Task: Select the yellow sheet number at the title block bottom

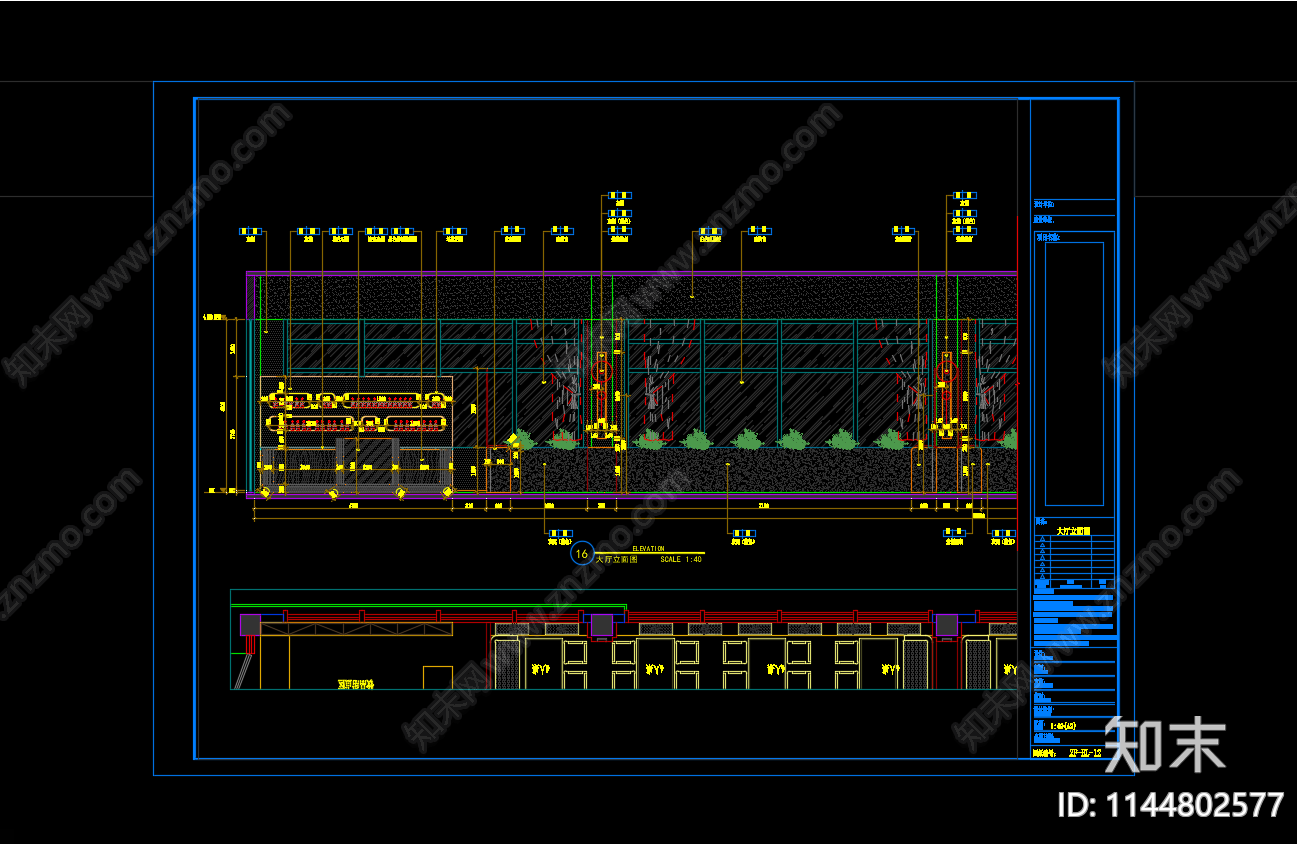Action: (1085, 753)
